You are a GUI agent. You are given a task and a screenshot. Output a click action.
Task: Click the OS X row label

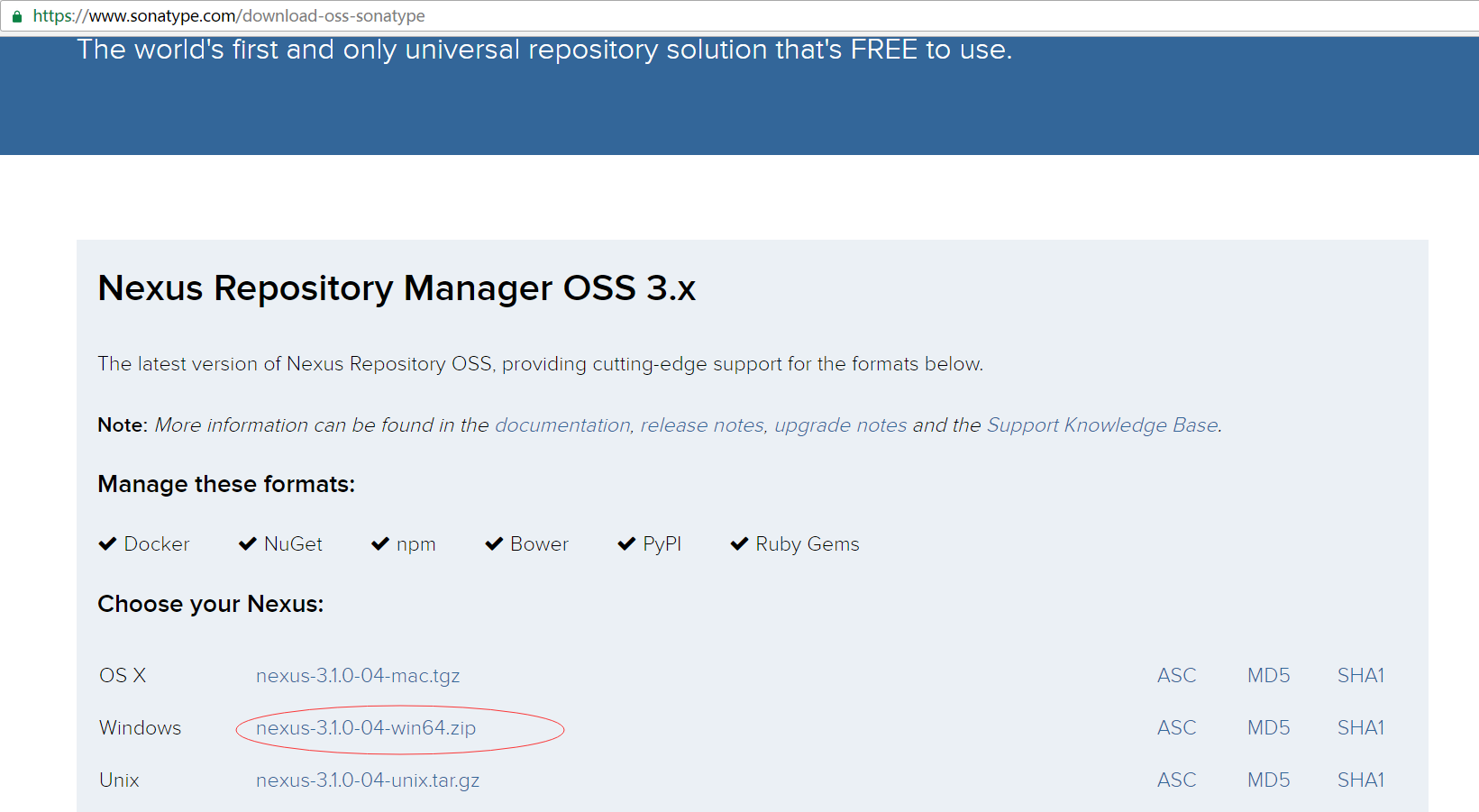pyautogui.click(x=123, y=676)
